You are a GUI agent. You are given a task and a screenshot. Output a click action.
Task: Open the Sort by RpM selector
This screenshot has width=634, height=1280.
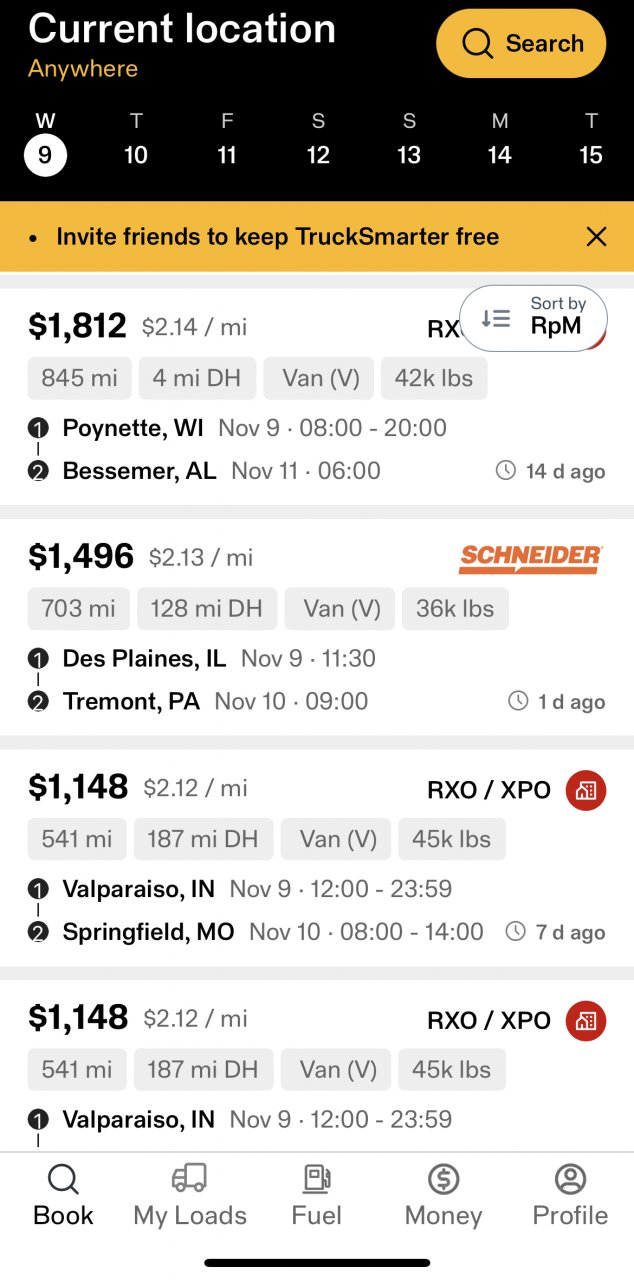[x=533, y=318]
